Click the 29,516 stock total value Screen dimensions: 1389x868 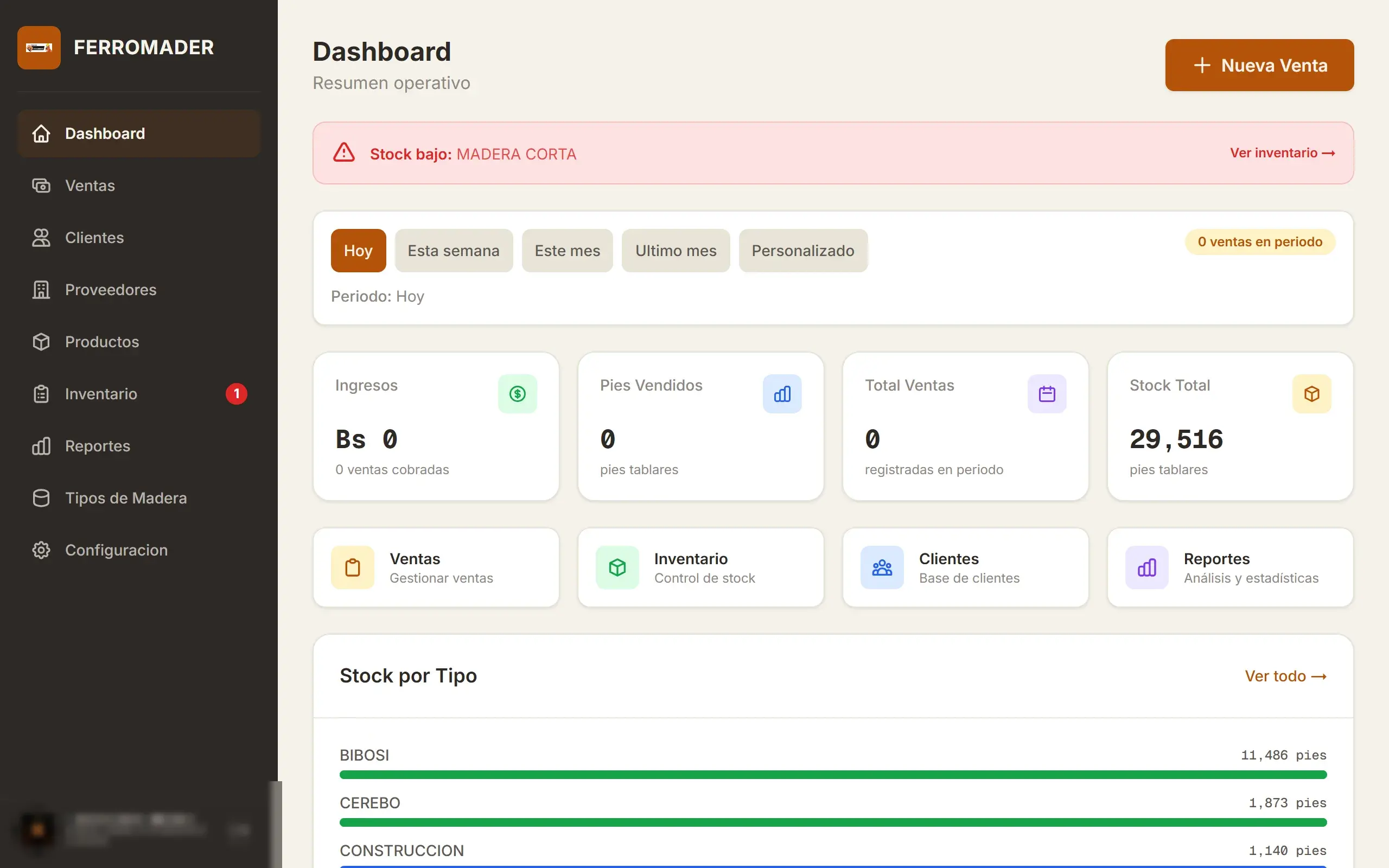point(1176,440)
